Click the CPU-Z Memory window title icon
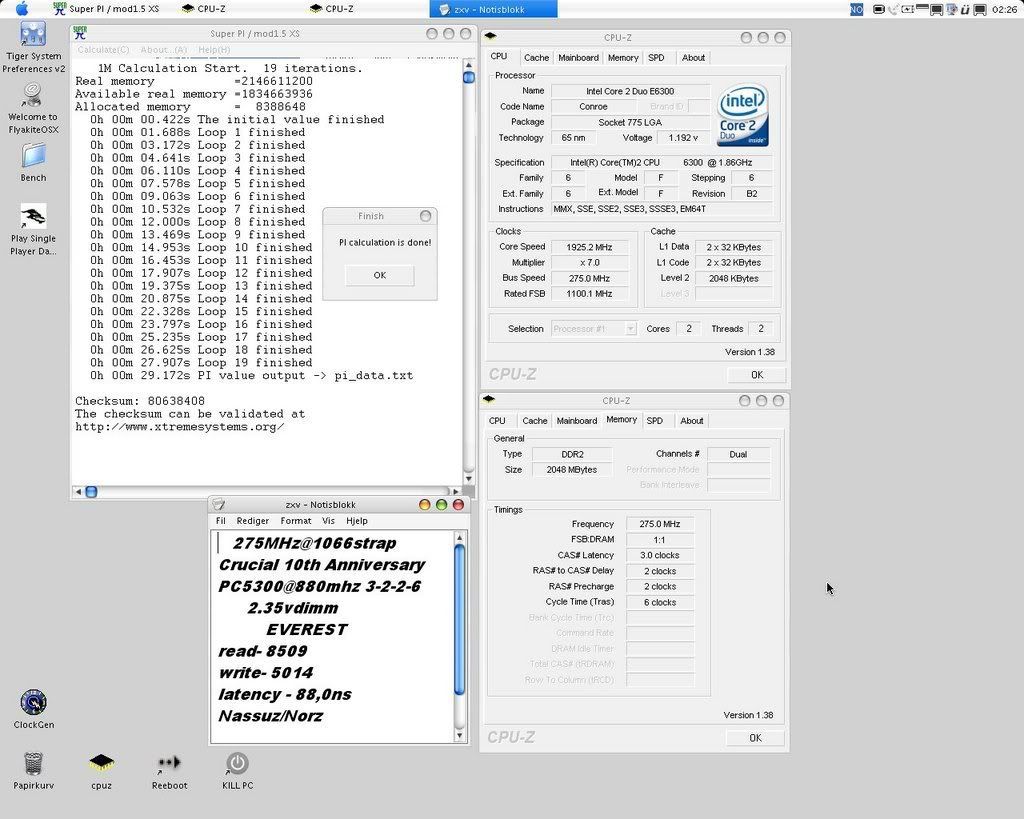Screen dimensions: 1024x819 click(489, 400)
